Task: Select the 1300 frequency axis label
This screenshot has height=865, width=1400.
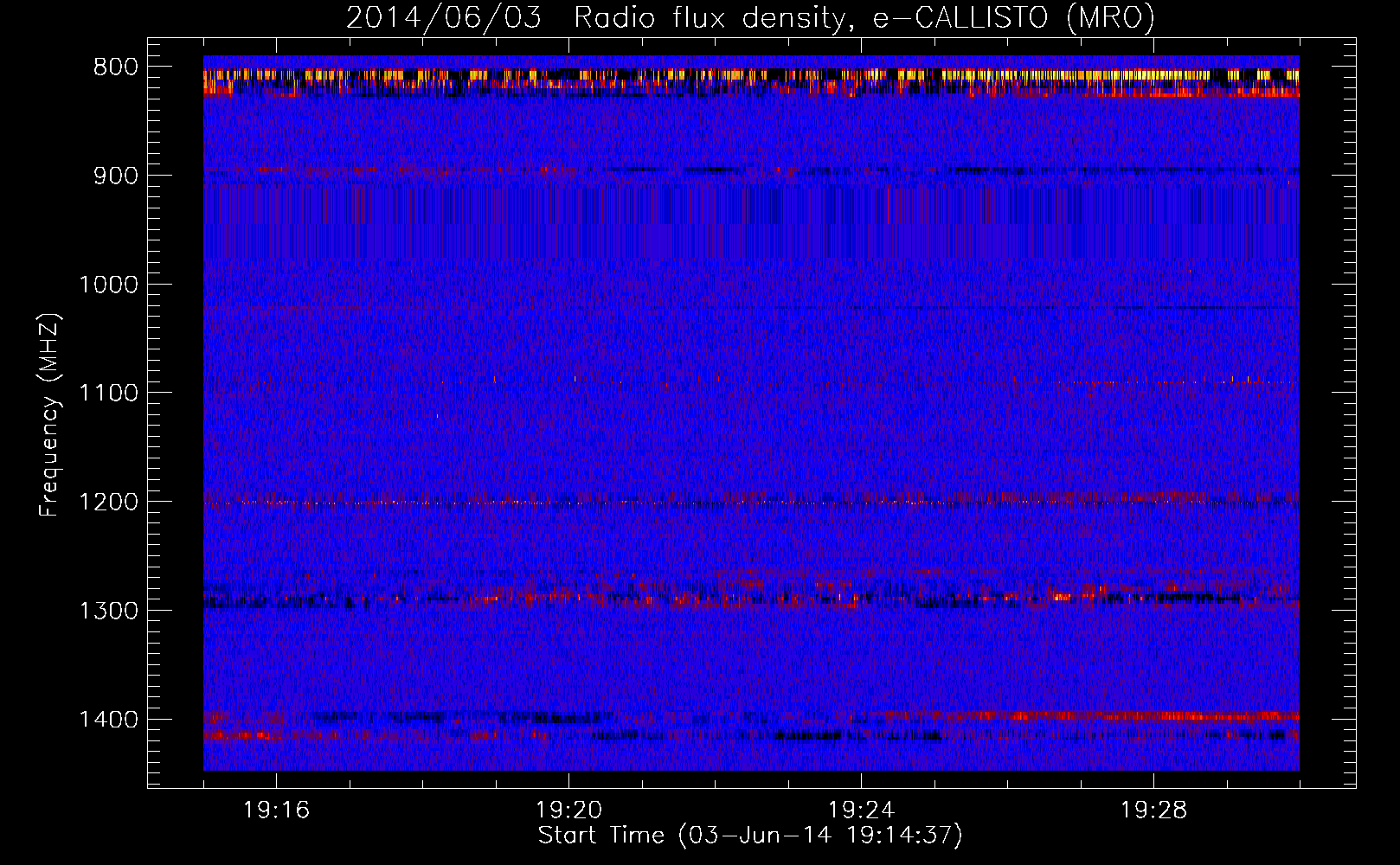Action: coord(108,611)
